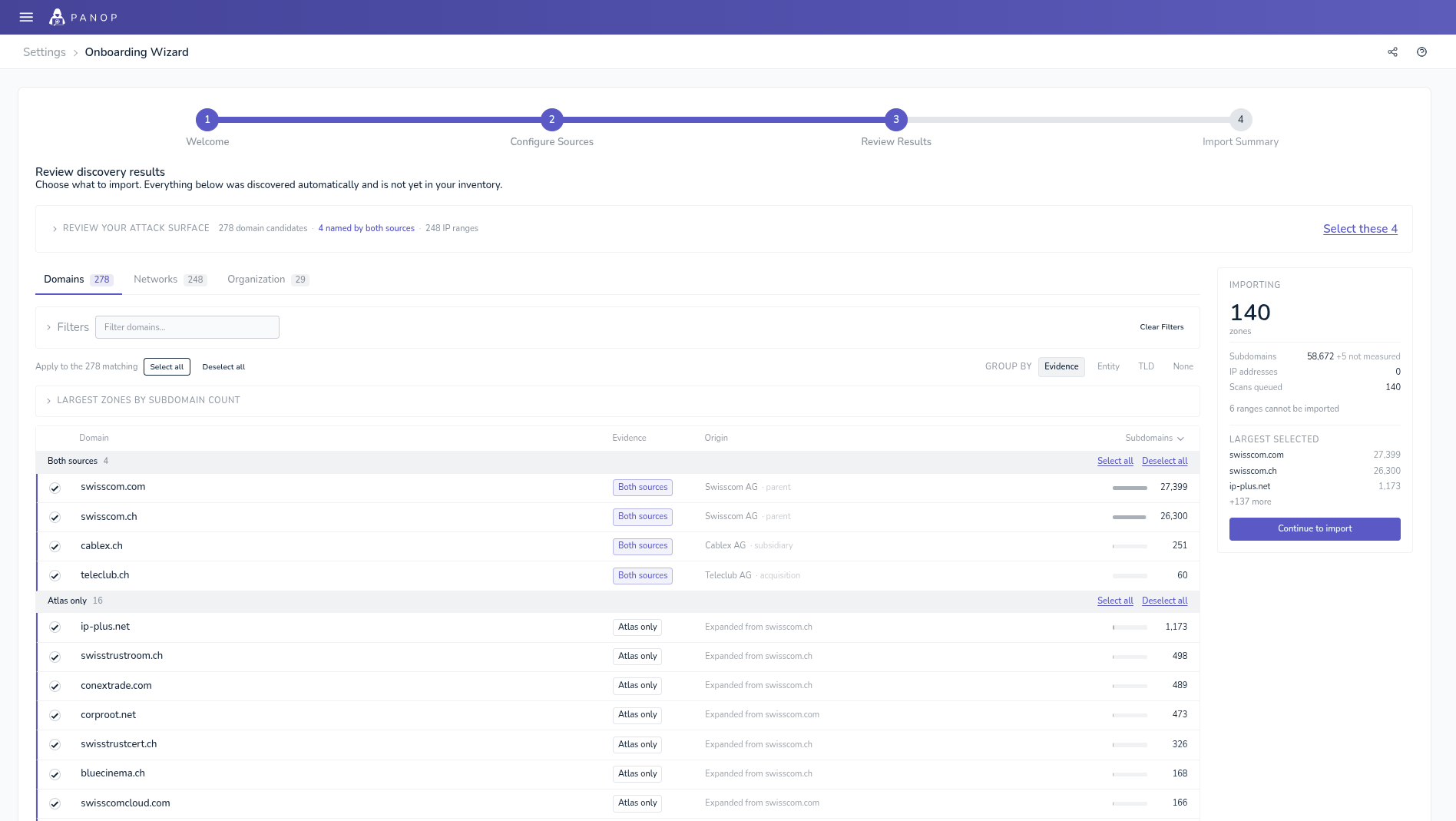Deselect all in Atlas only group
The image size is (1456, 821).
click(1164, 601)
